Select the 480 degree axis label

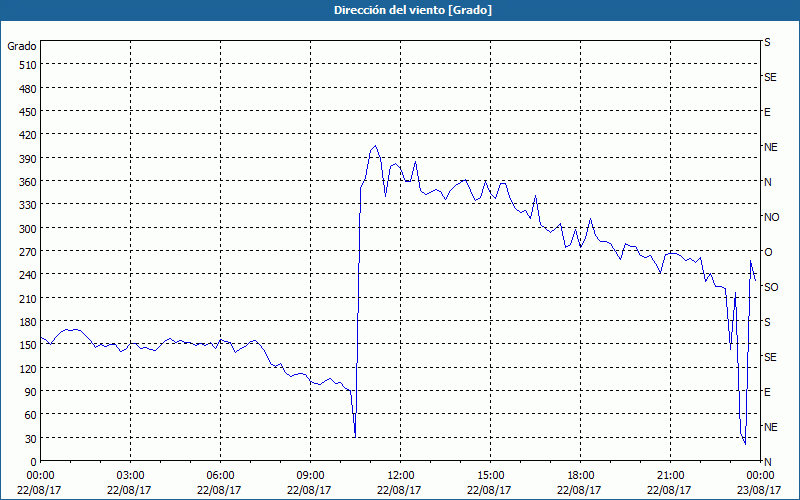pyautogui.click(x=28, y=89)
